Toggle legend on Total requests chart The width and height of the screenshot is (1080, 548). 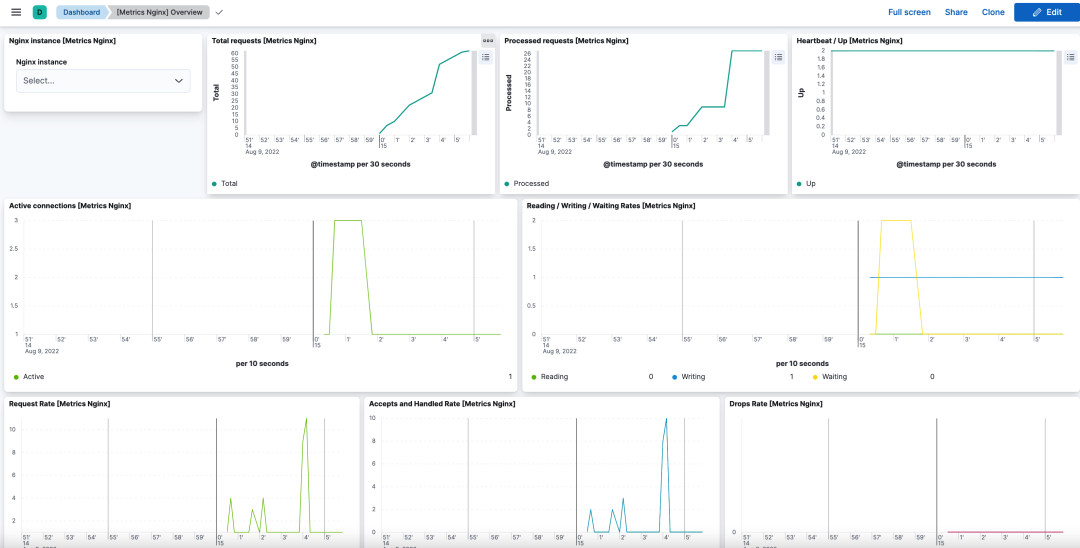tap(486, 57)
